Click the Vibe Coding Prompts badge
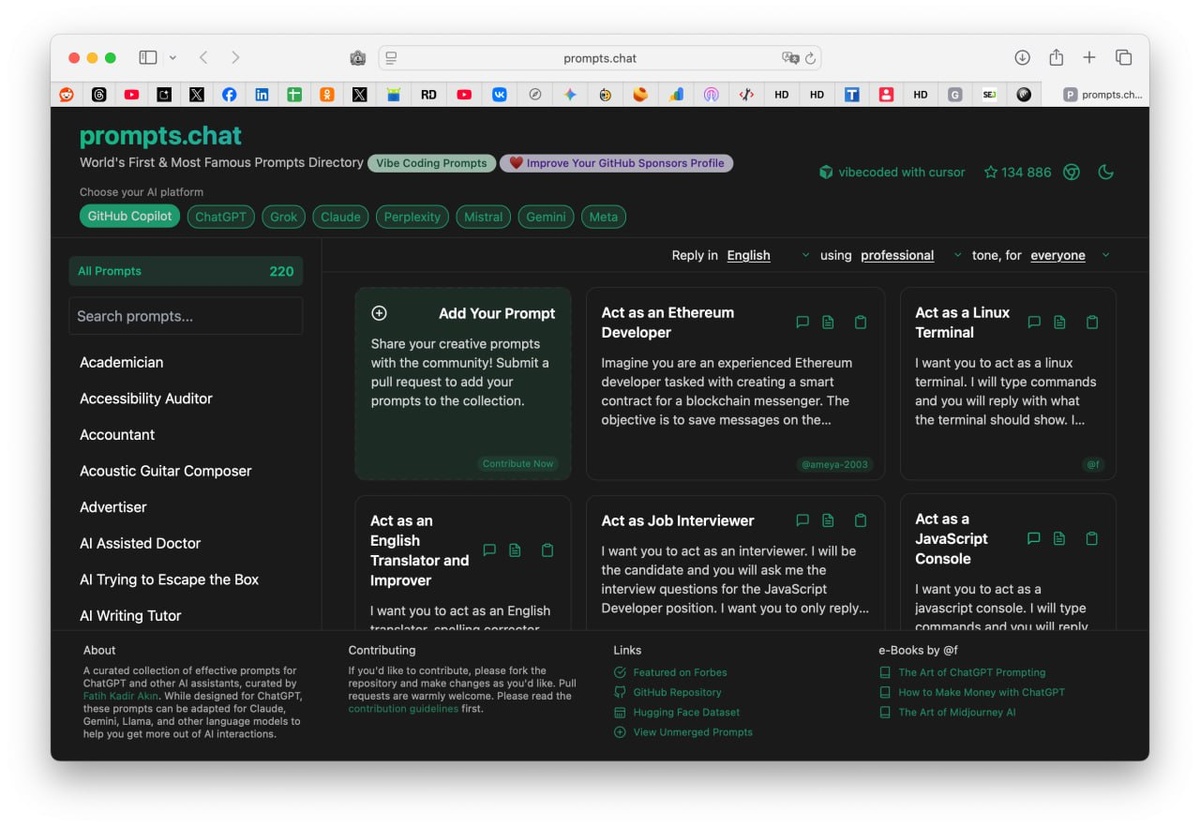The height and width of the screenshot is (828, 1200). [431, 163]
